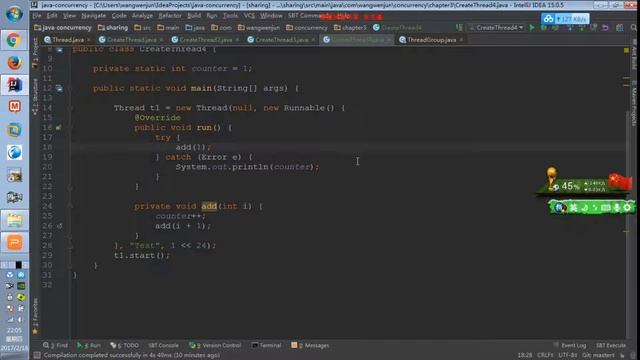Collapse the run() method fold marker
The image size is (640, 360).
[x=70, y=128]
